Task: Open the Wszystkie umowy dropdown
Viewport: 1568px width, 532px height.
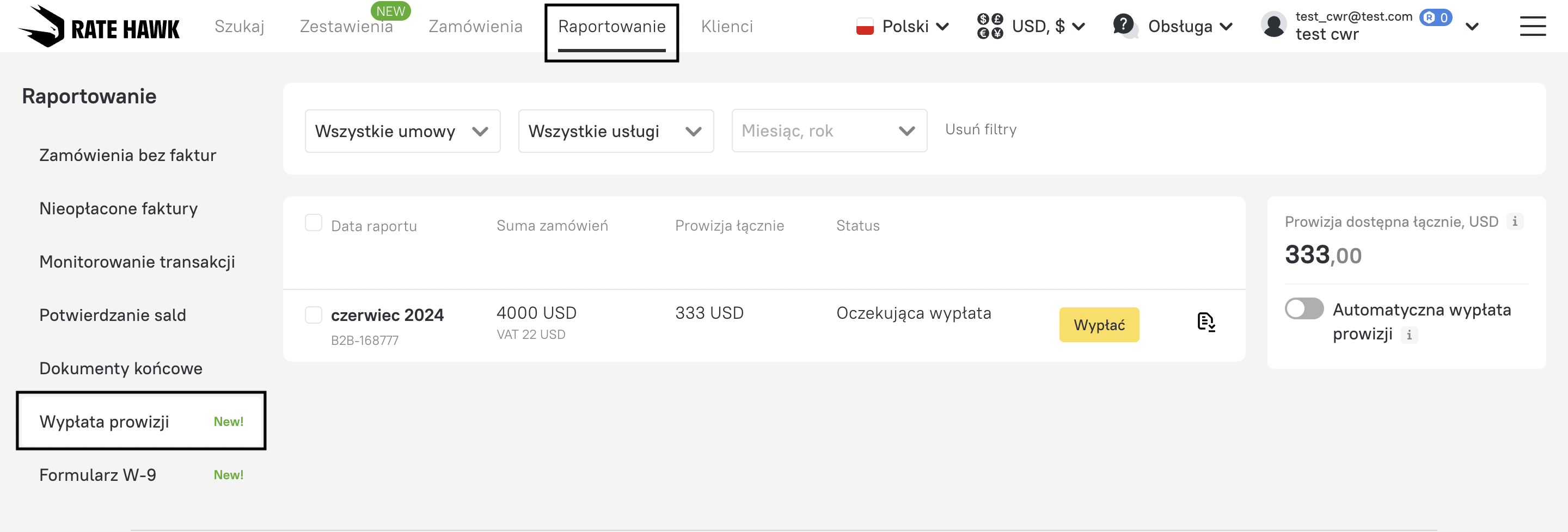Action: [402, 131]
